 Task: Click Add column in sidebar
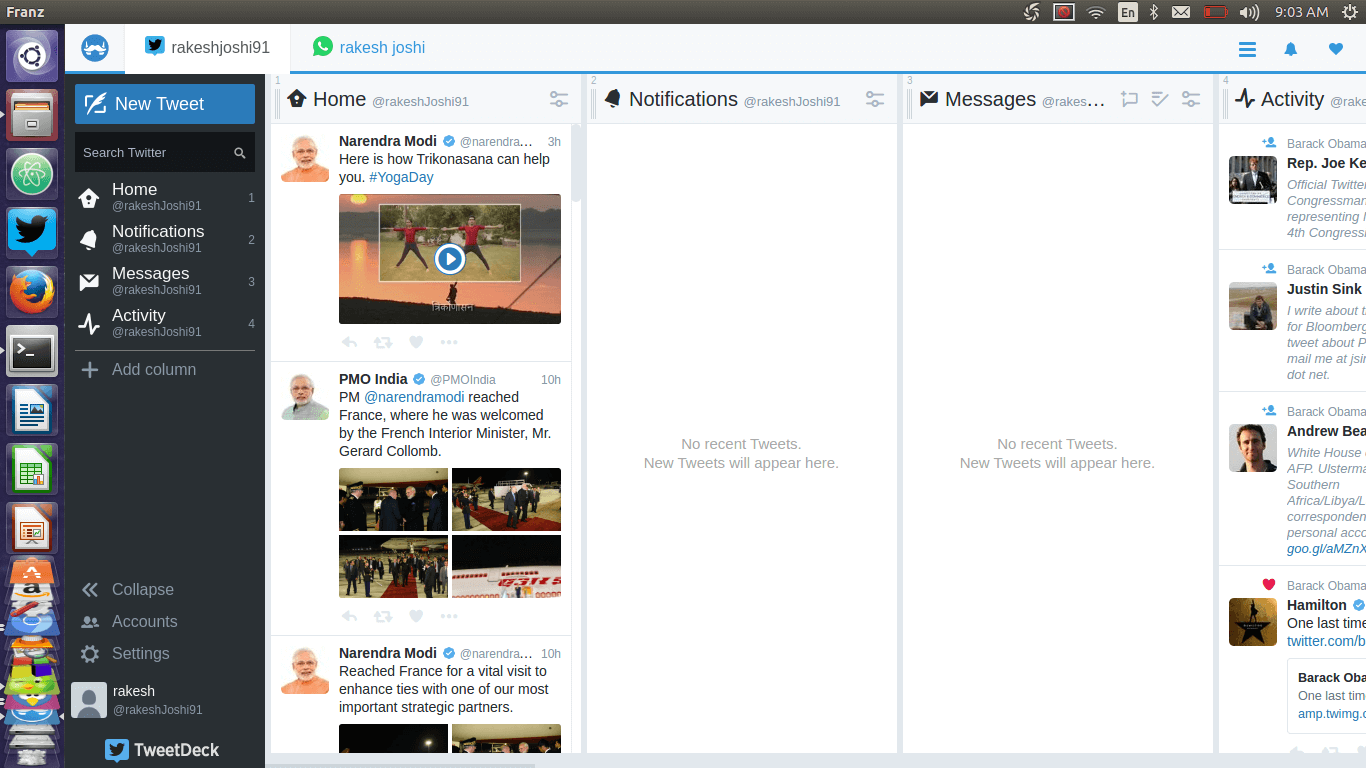(139, 369)
